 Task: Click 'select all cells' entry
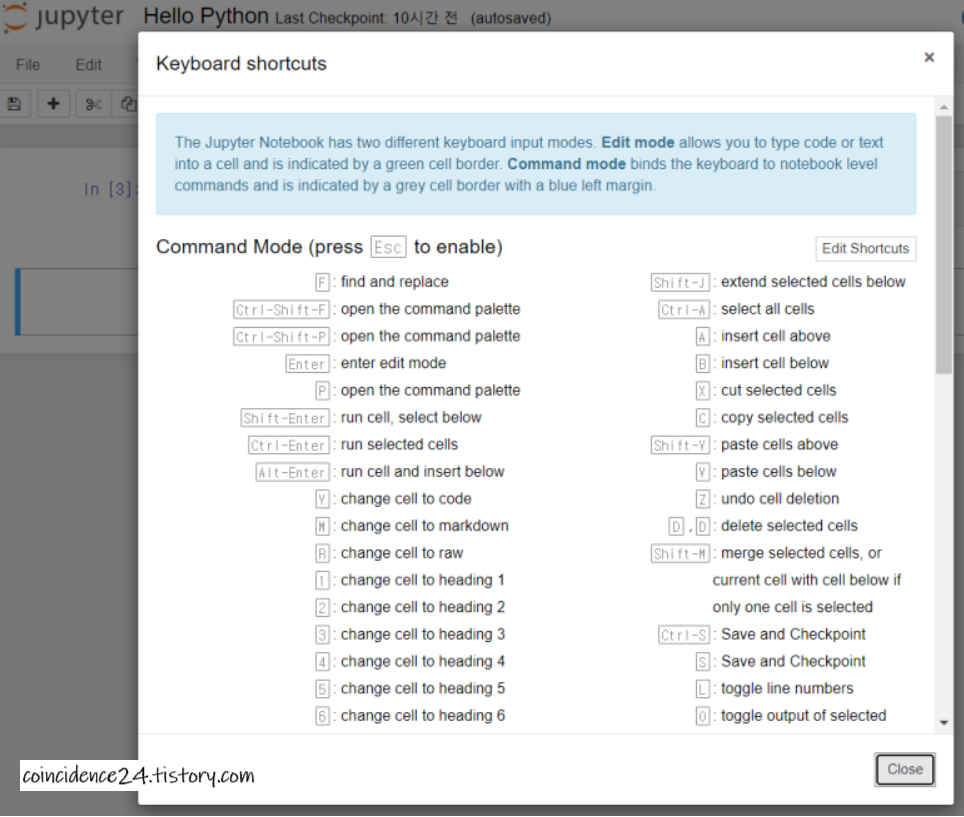768,309
